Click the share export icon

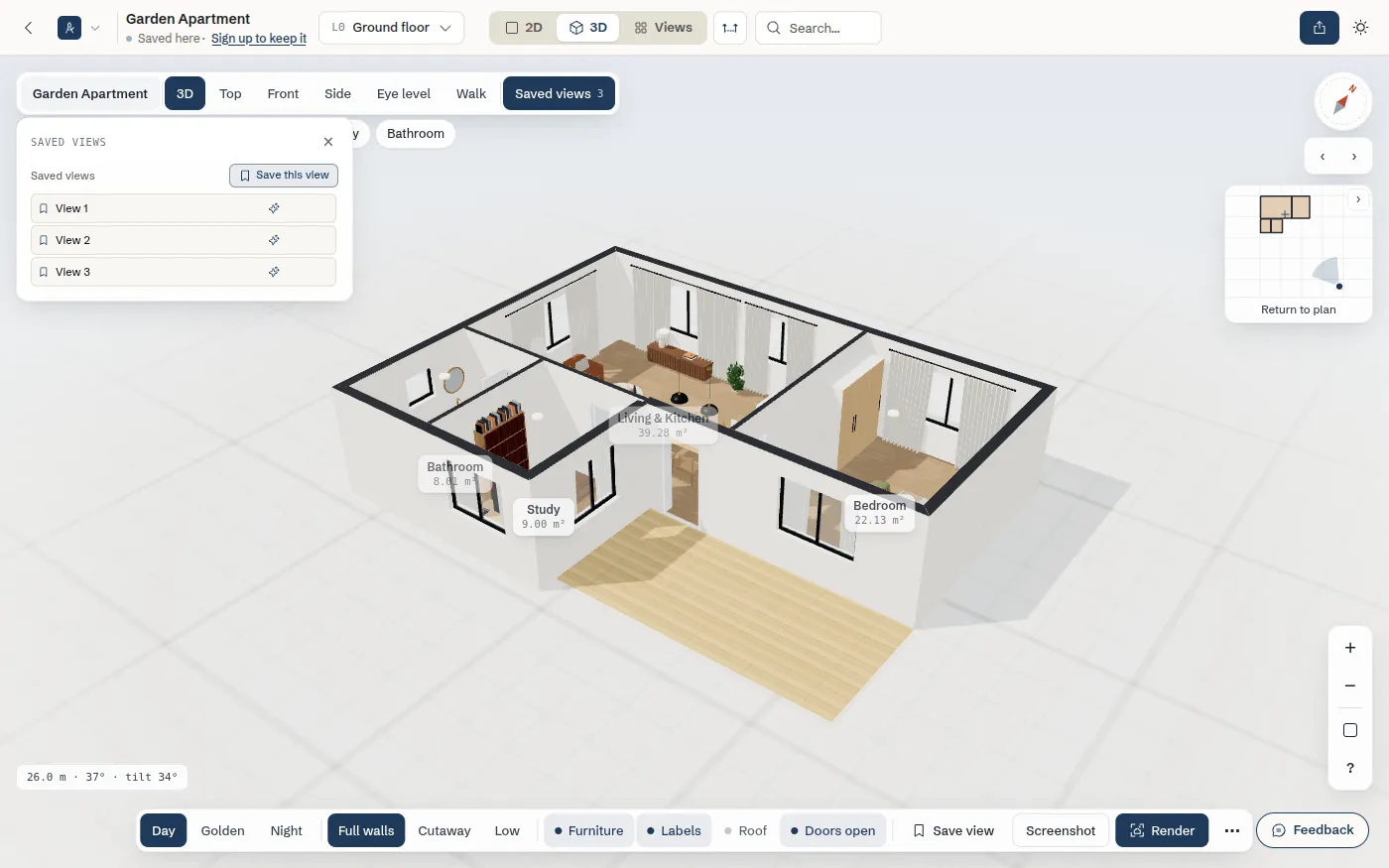pyautogui.click(x=1320, y=28)
